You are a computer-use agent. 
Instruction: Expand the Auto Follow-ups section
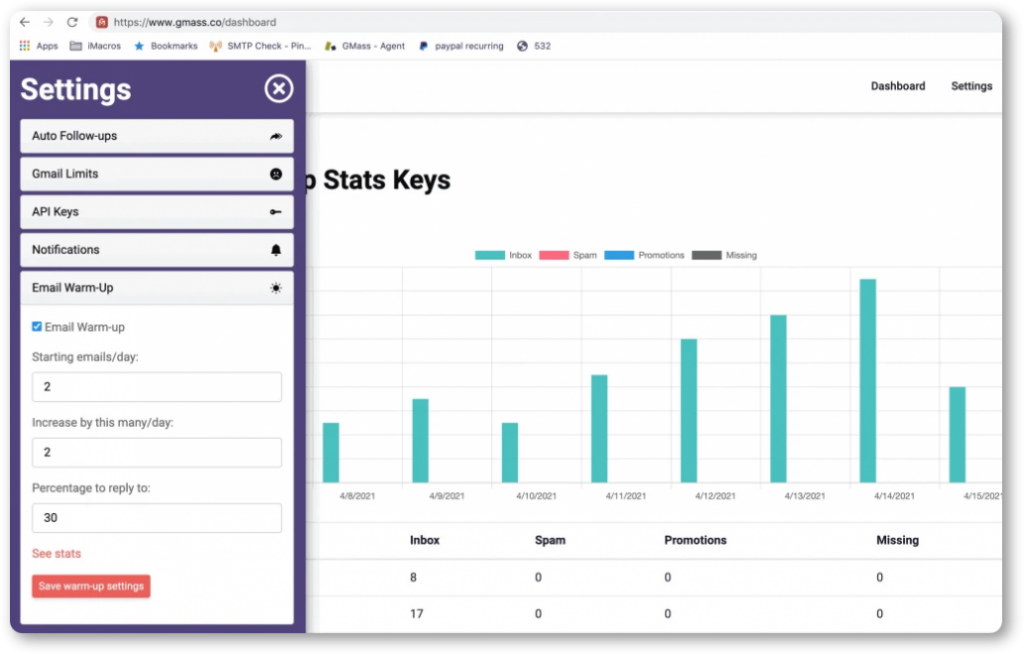click(157, 136)
